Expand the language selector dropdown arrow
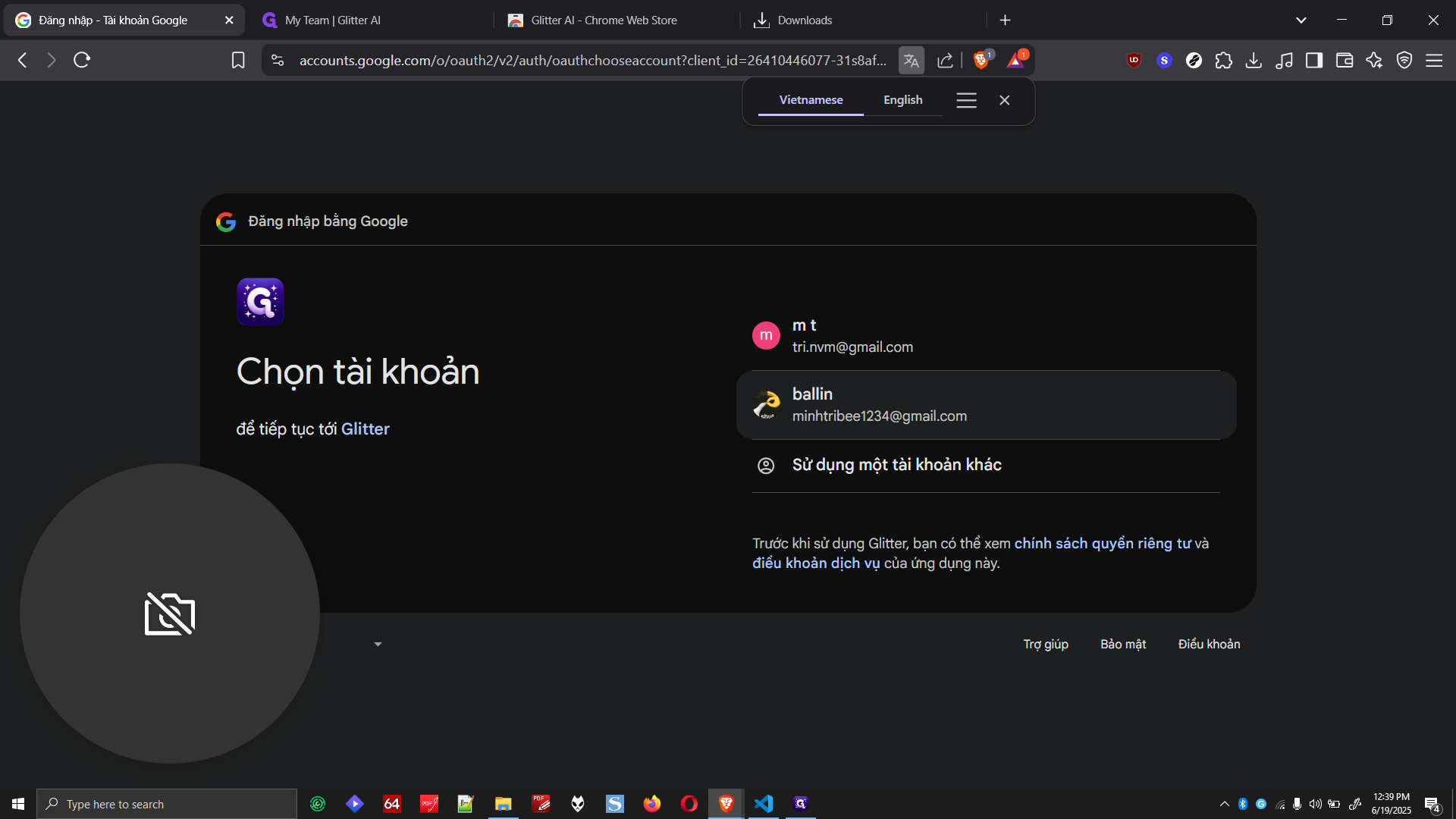The height and width of the screenshot is (819, 1456). pos(378,645)
